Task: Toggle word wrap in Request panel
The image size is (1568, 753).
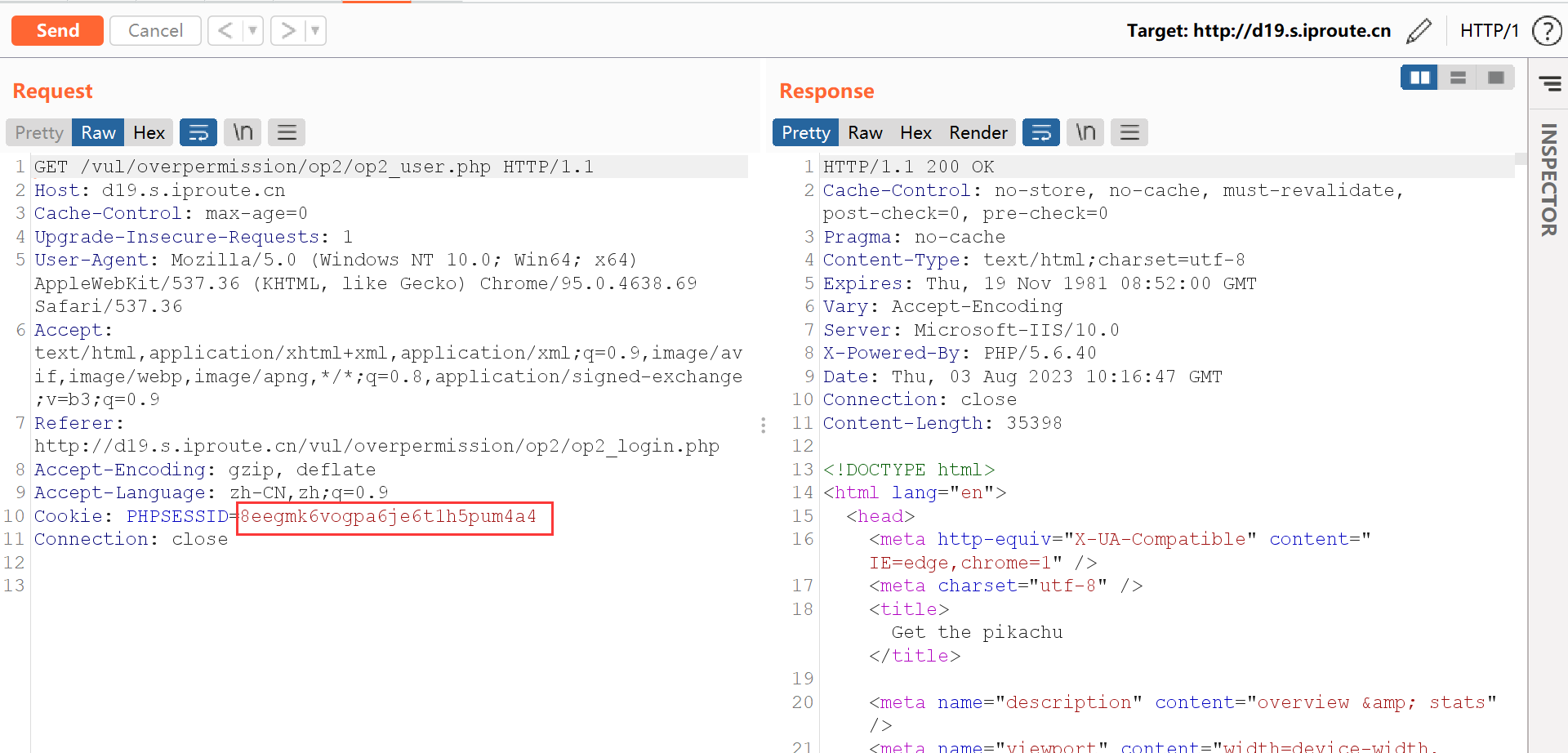Action: point(198,132)
